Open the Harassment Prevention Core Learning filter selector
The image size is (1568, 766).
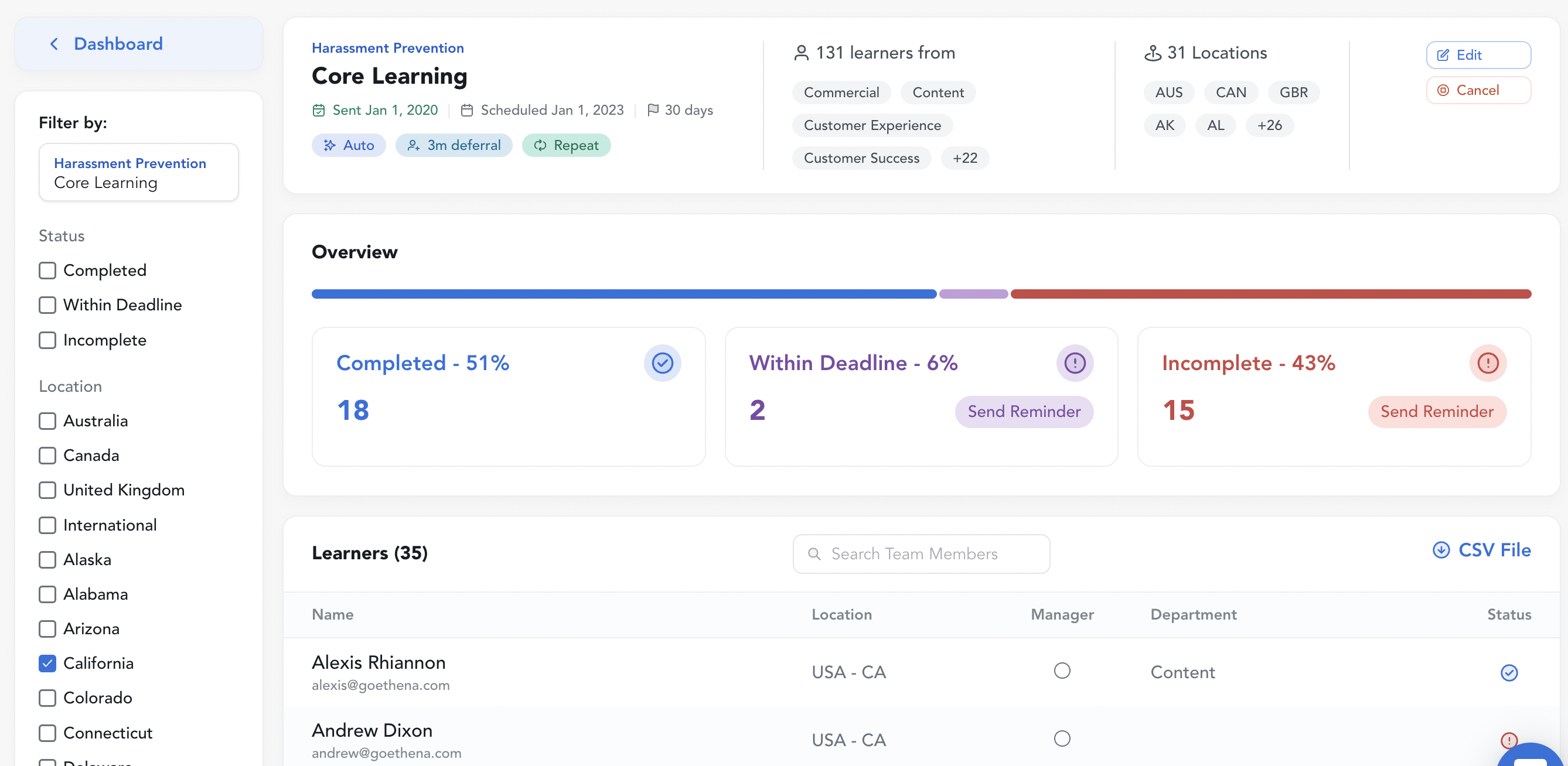click(139, 172)
